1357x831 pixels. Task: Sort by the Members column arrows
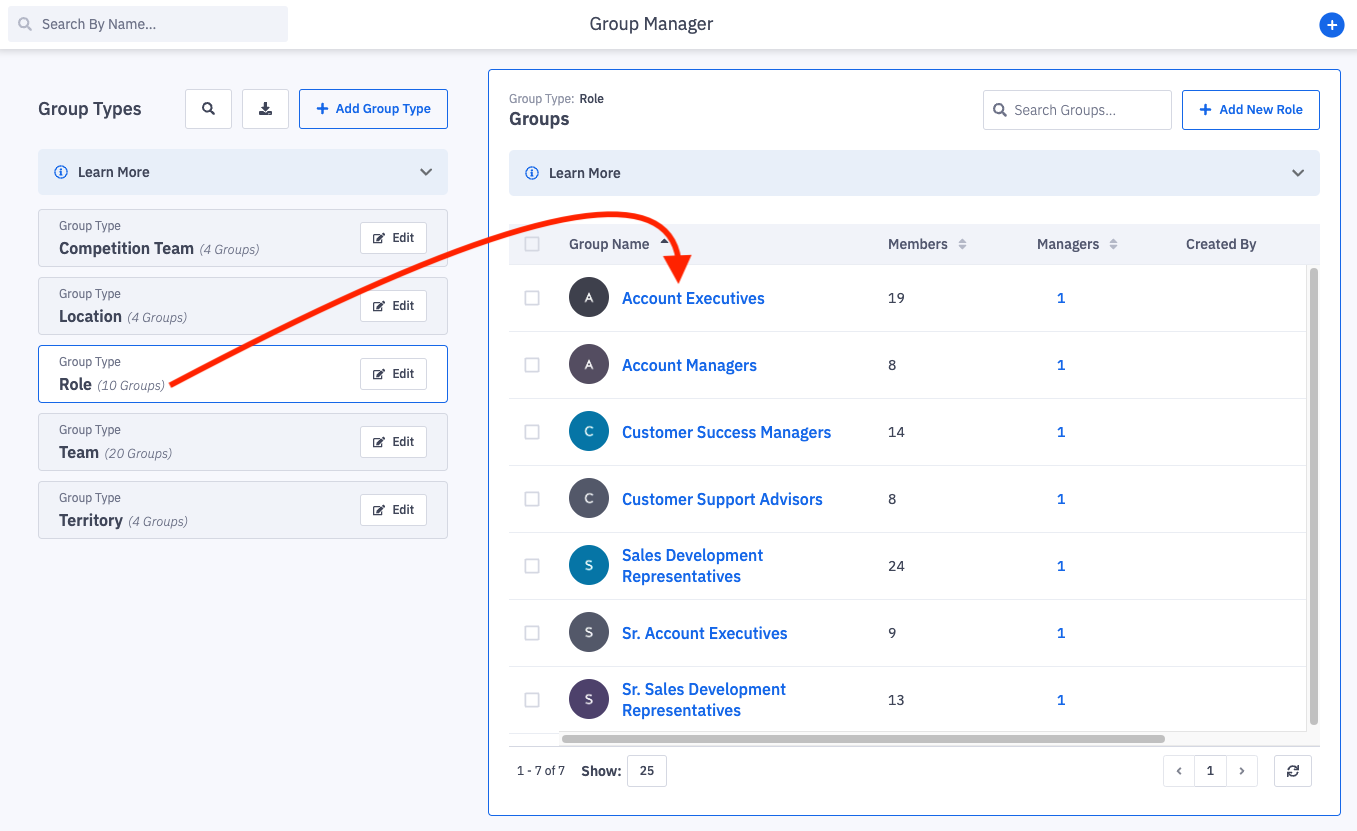(962, 245)
